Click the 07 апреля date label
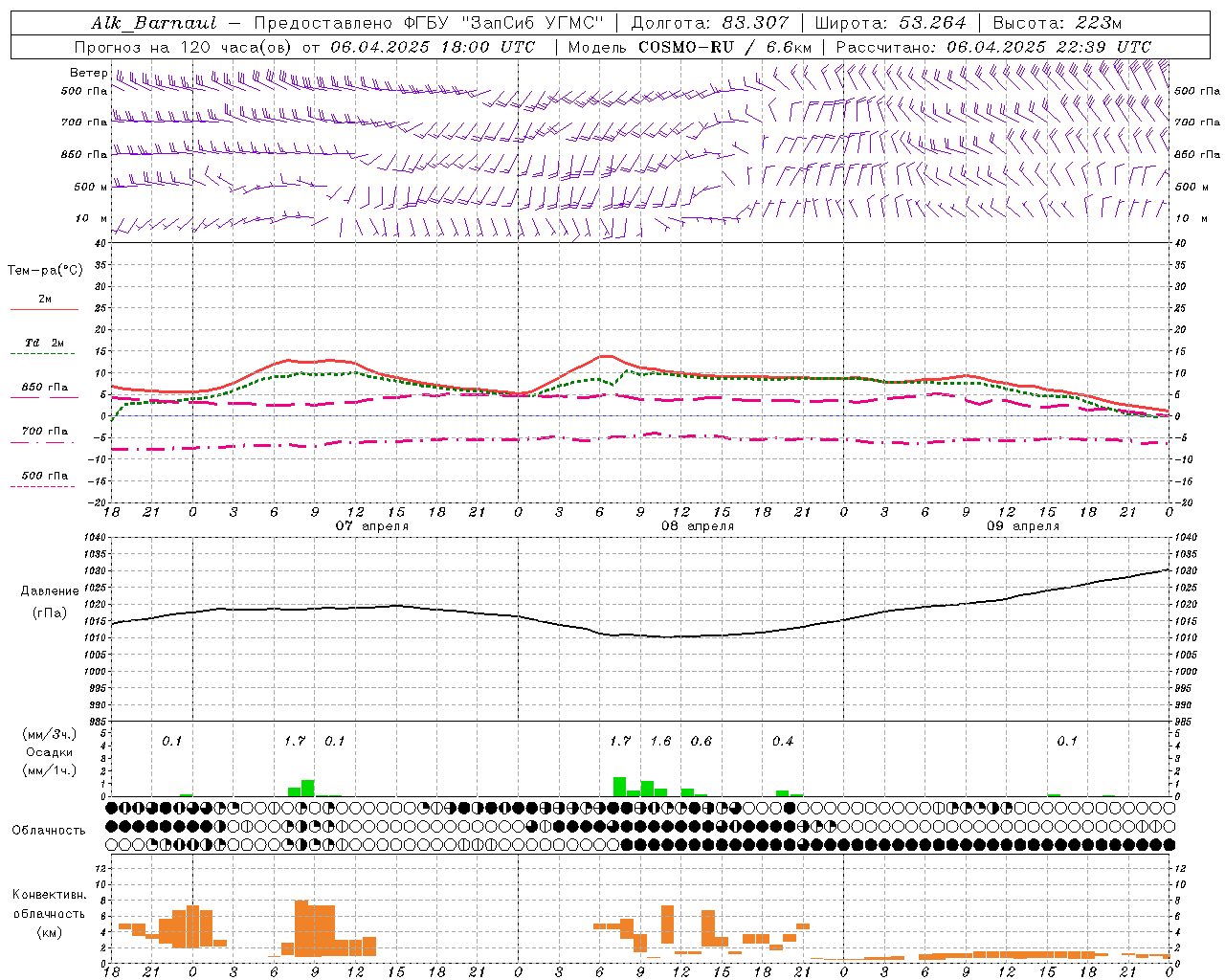 coord(371,525)
